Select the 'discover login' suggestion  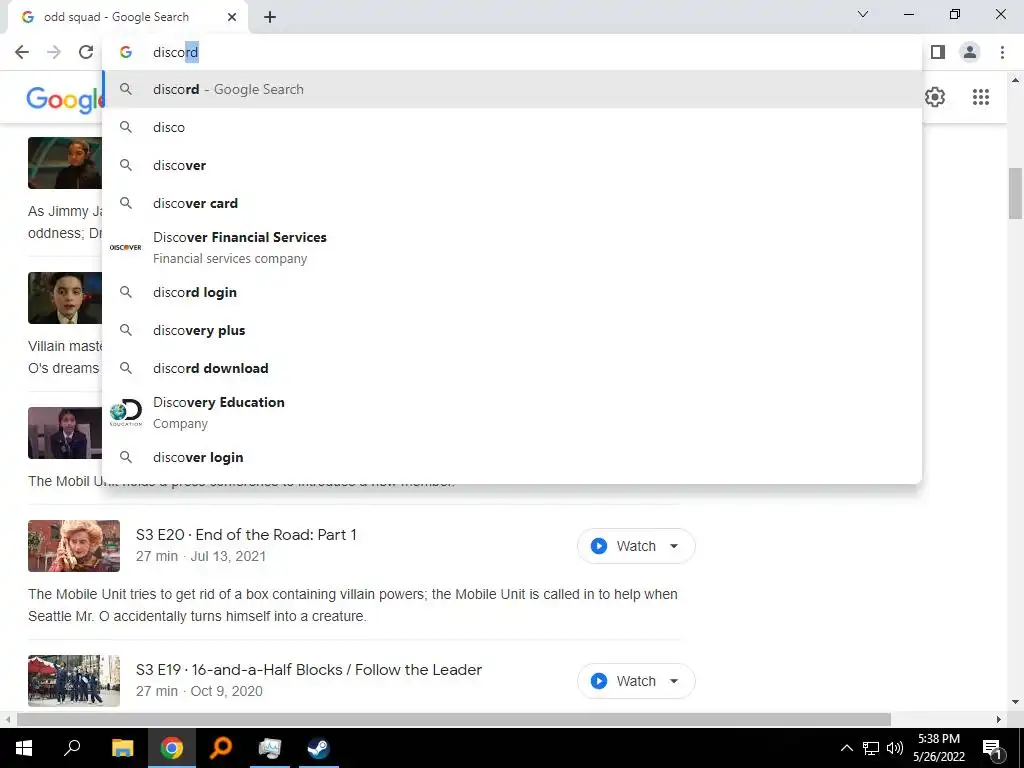click(x=512, y=458)
